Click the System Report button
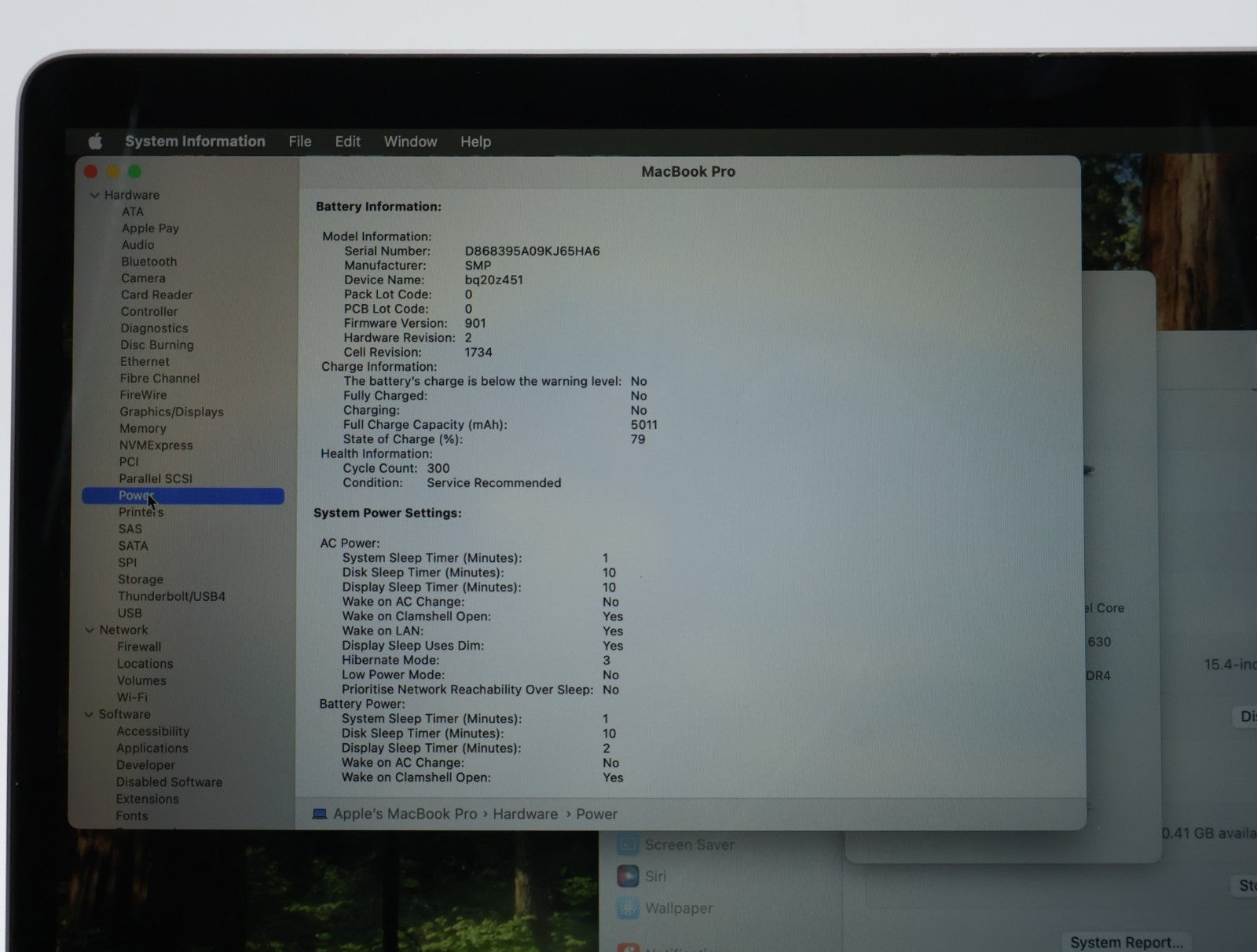The image size is (1257, 952). [x=1125, y=942]
